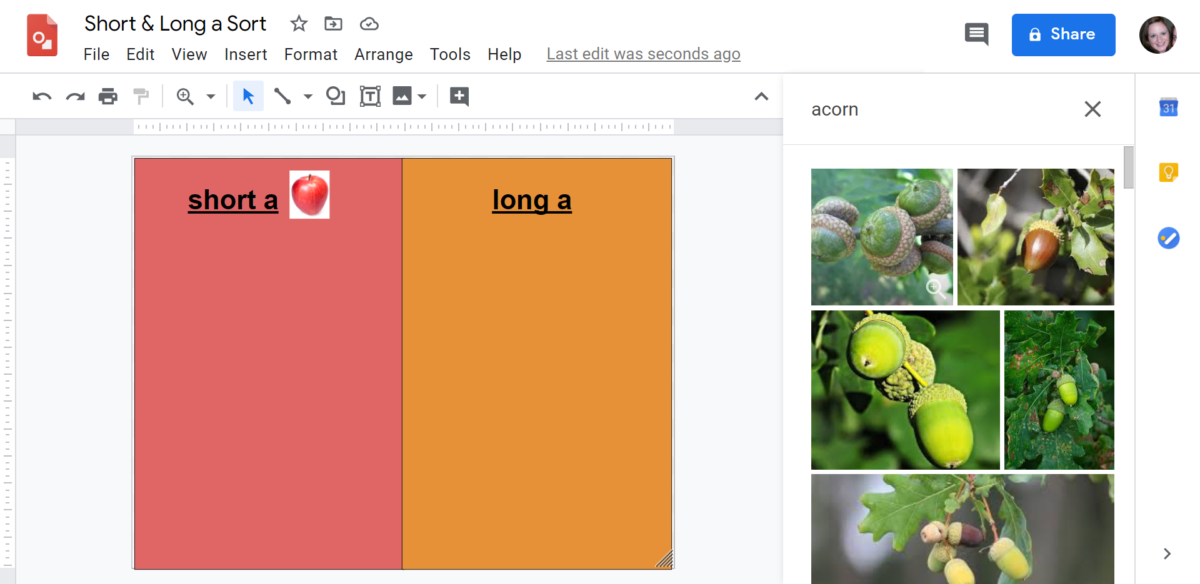Image resolution: width=1200 pixels, height=584 pixels.
Task: Open Google Keep in side panel
Action: [x=1168, y=173]
